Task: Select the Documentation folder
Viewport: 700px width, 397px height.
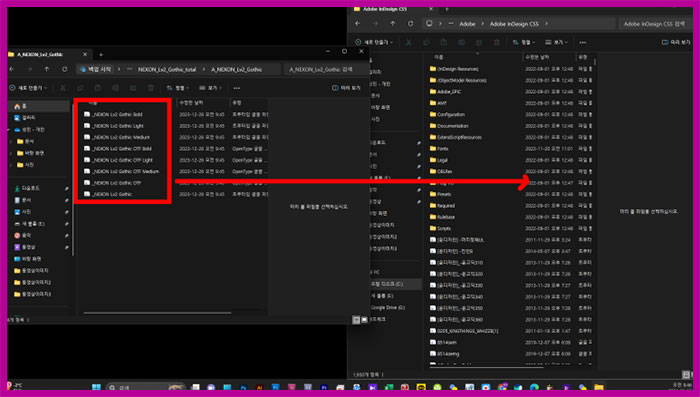Action: [x=449, y=126]
